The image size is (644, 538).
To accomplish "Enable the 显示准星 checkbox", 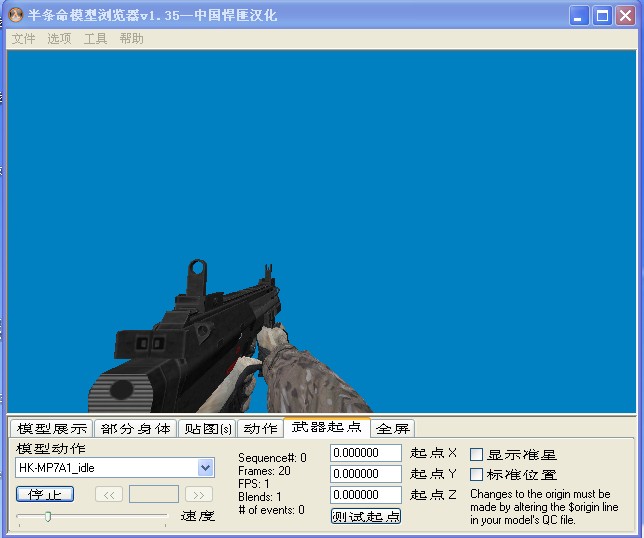I will tap(476, 455).
